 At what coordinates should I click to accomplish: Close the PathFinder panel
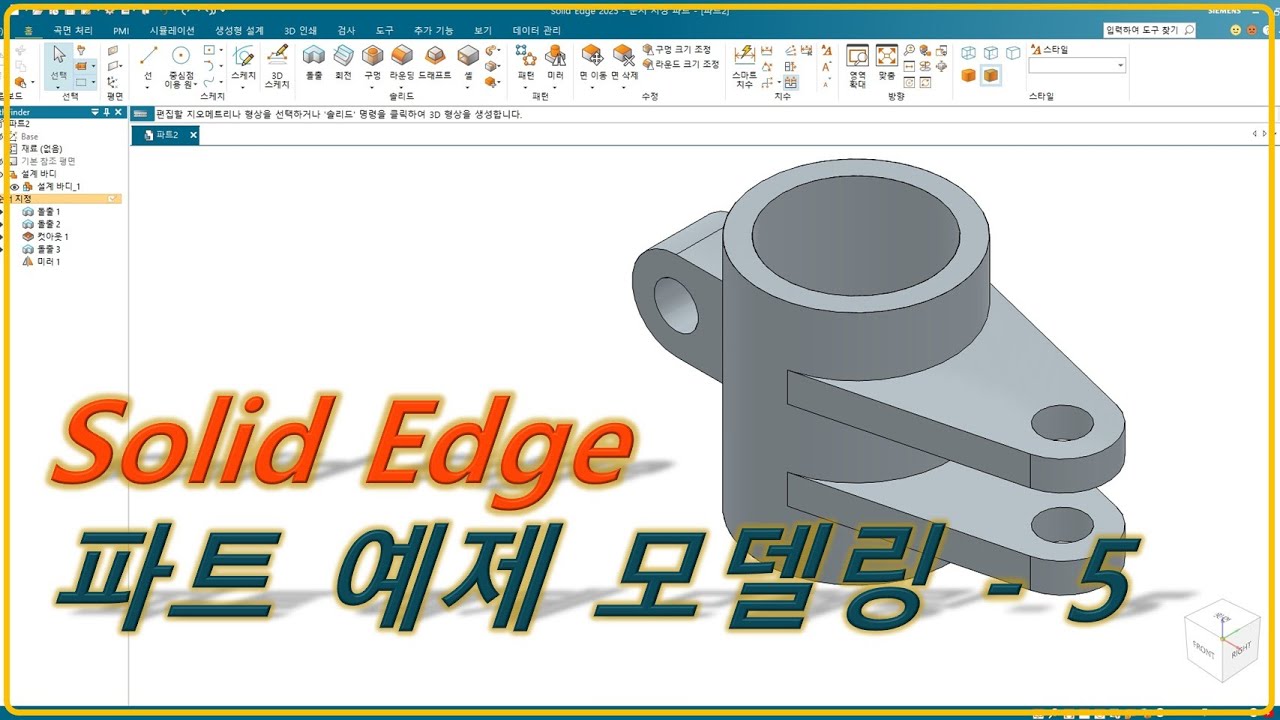(119, 112)
